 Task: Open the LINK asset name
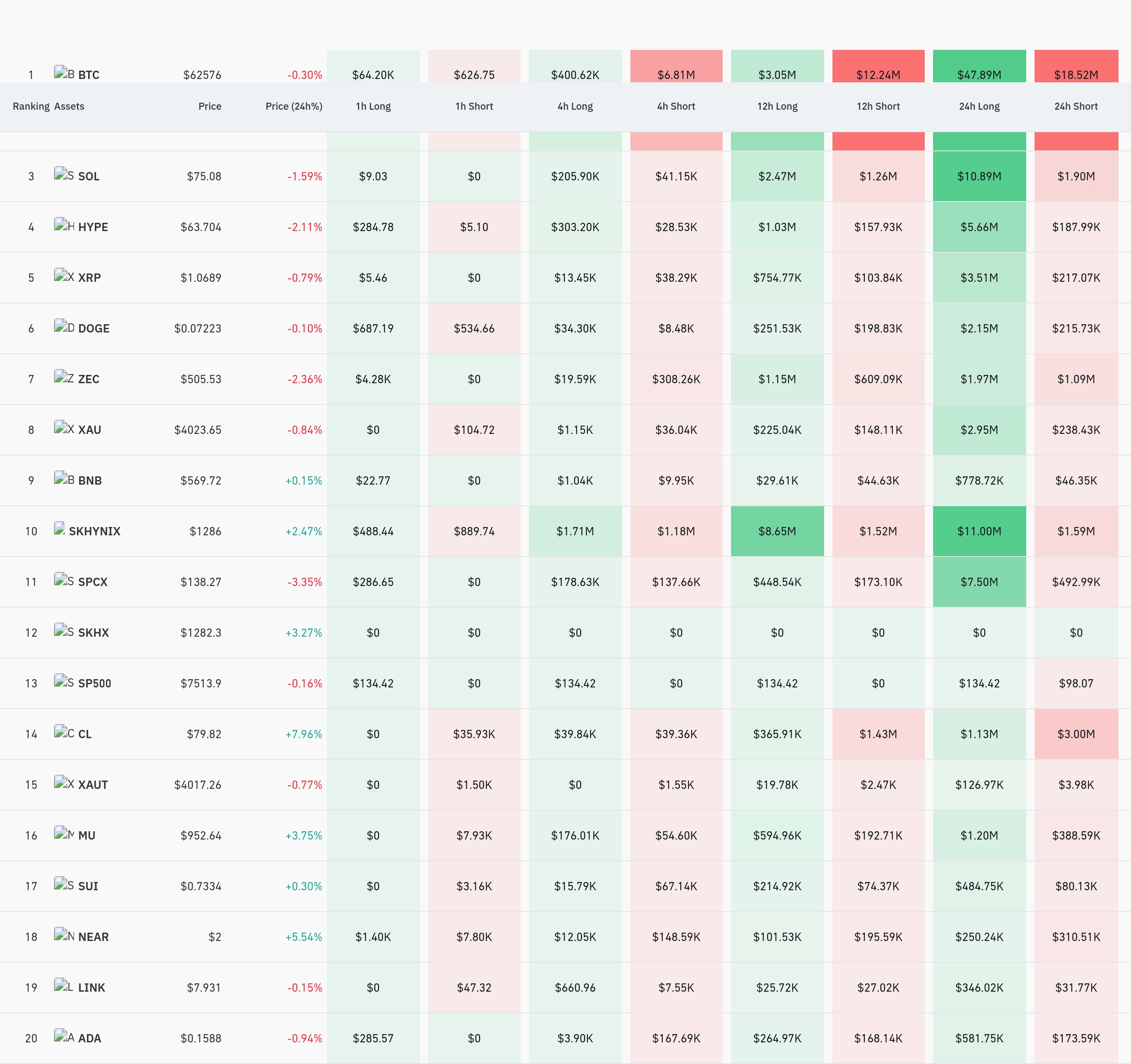pyautogui.click(x=91, y=988)
